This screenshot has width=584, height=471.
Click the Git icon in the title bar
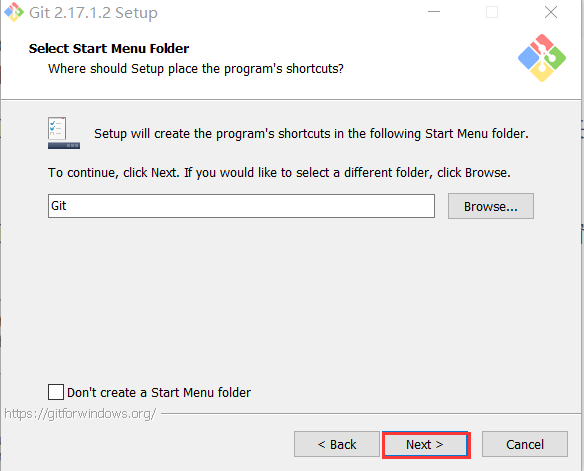(14, 12)
